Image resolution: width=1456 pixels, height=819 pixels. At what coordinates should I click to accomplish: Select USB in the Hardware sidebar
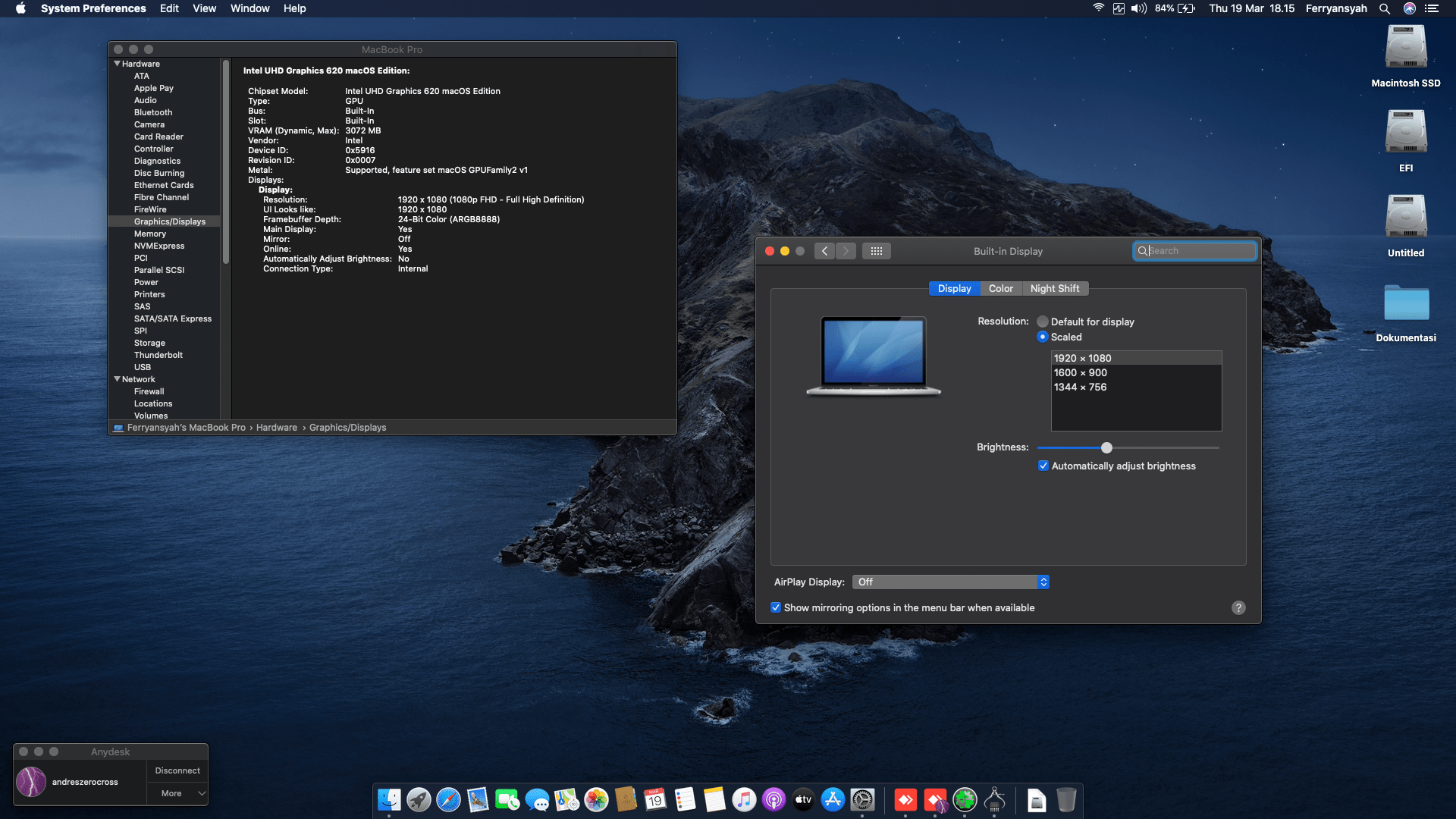143,367
